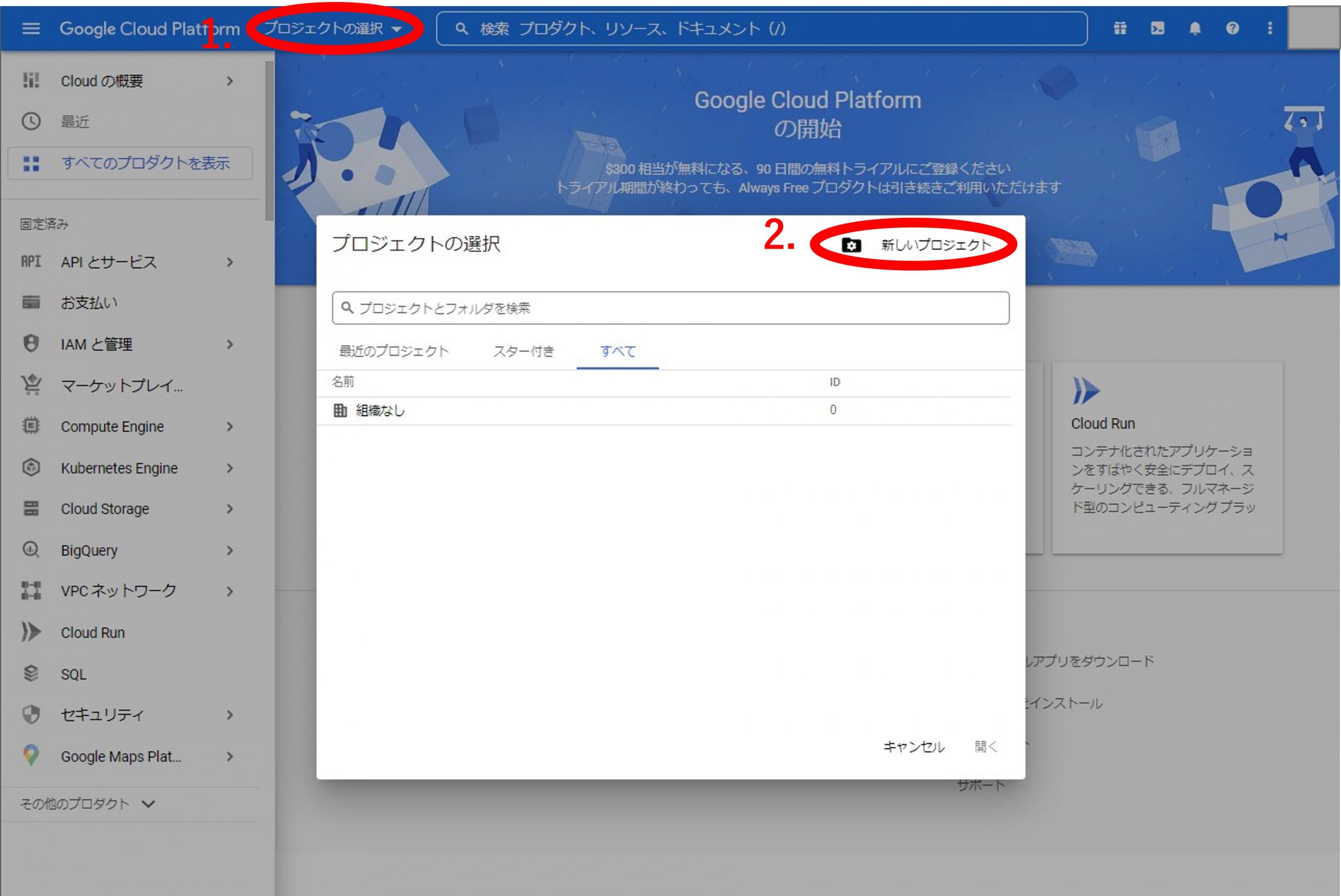The height and width of the screenshot is (896, 1341).
Task: Expand the Compute Engine submenu chevron
Action: [230, 427]
